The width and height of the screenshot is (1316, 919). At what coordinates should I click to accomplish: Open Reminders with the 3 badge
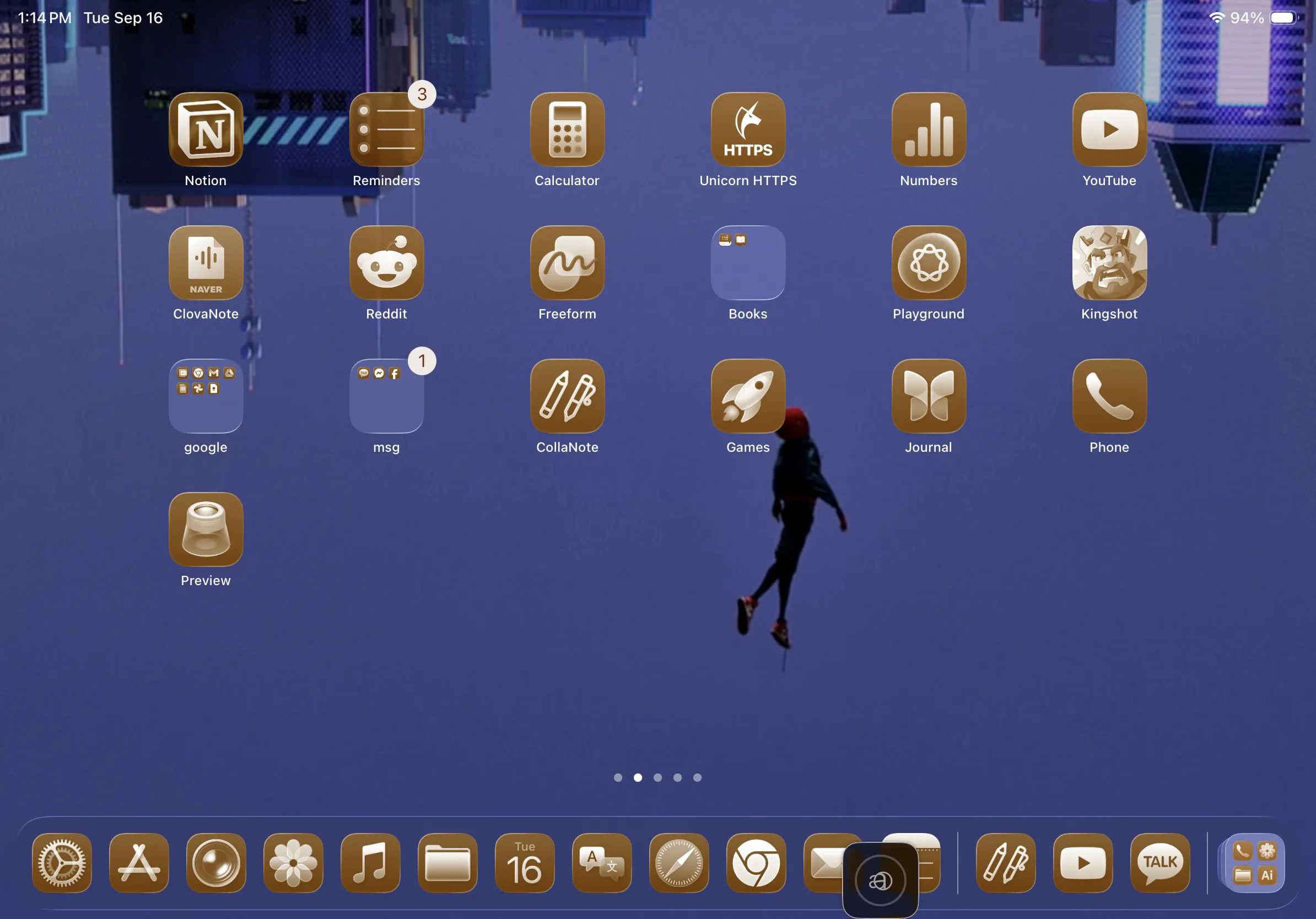click(387, 129)
